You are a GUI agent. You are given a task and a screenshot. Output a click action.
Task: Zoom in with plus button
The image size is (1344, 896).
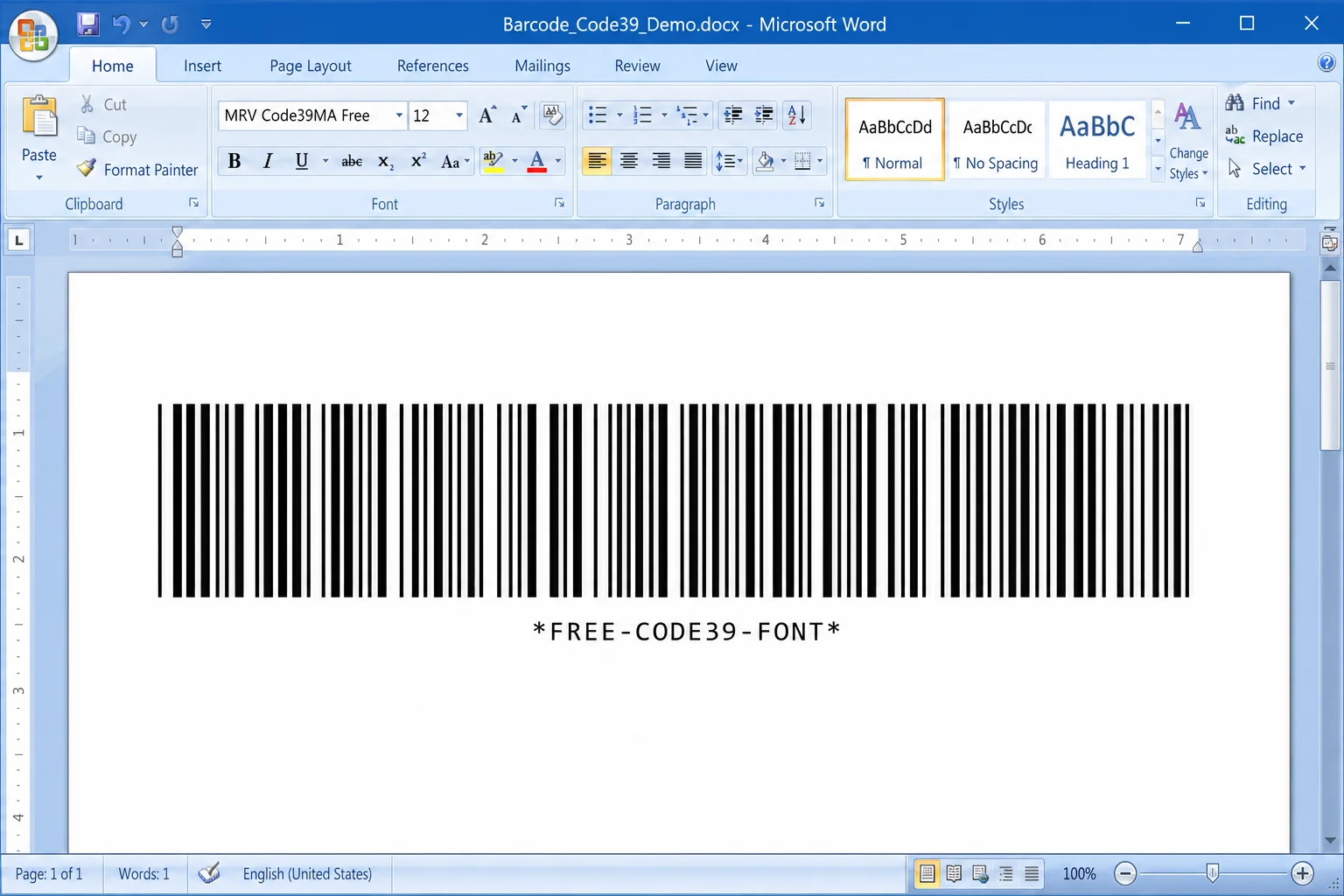(x=1302, y=873)
